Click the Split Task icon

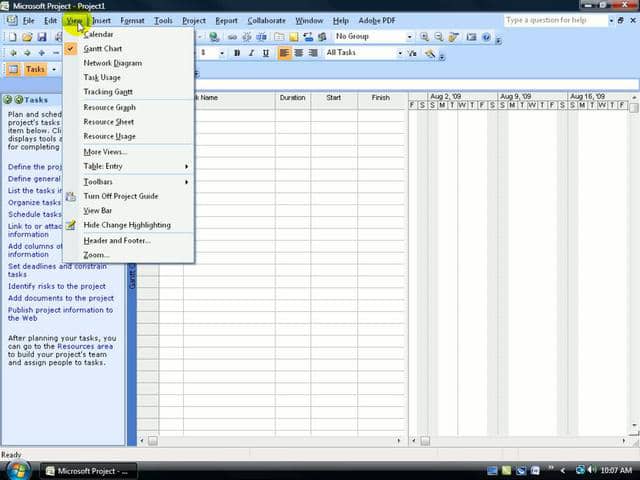261,37
